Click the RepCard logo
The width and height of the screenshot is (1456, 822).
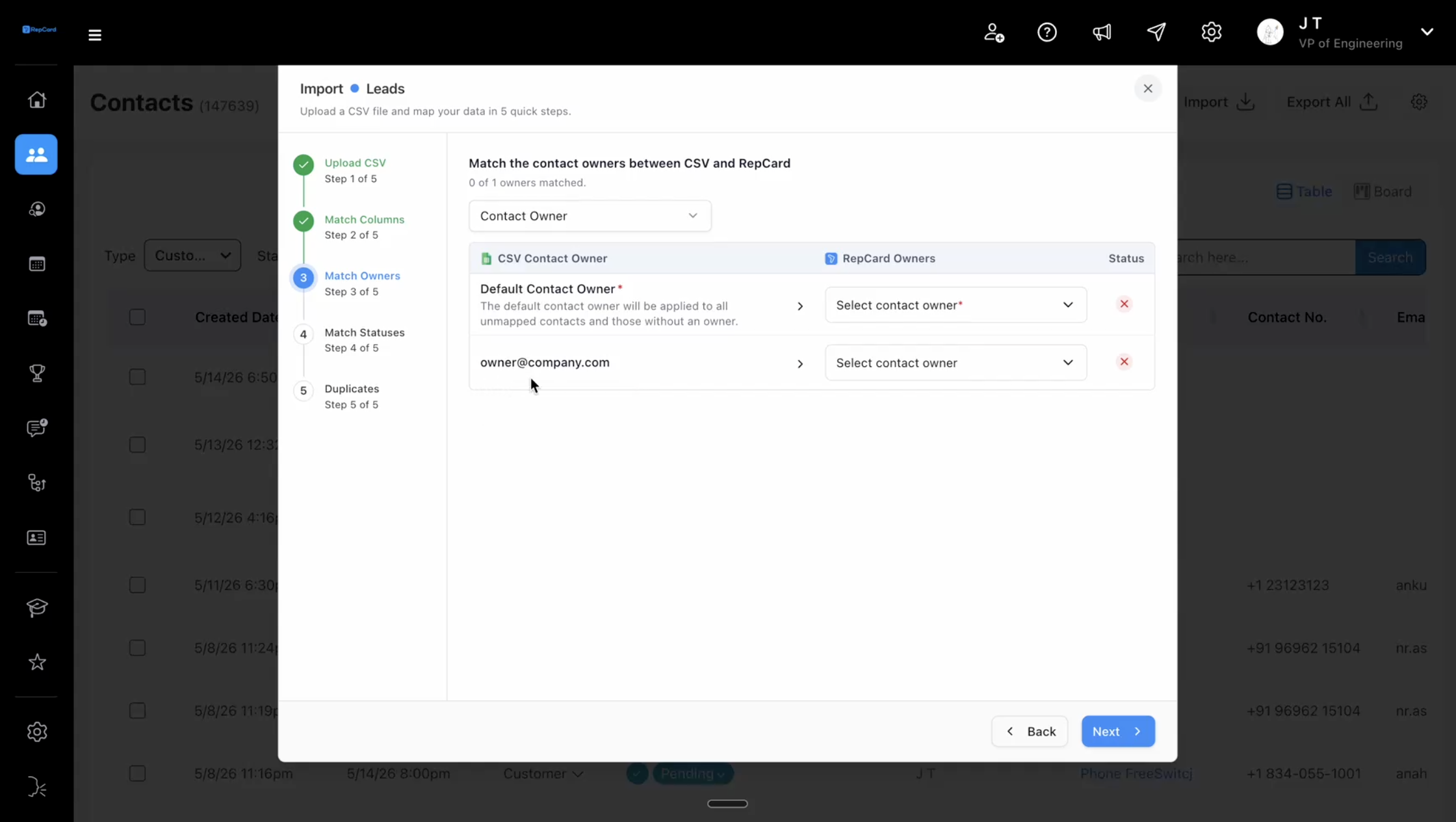click(x=39, y=29)
